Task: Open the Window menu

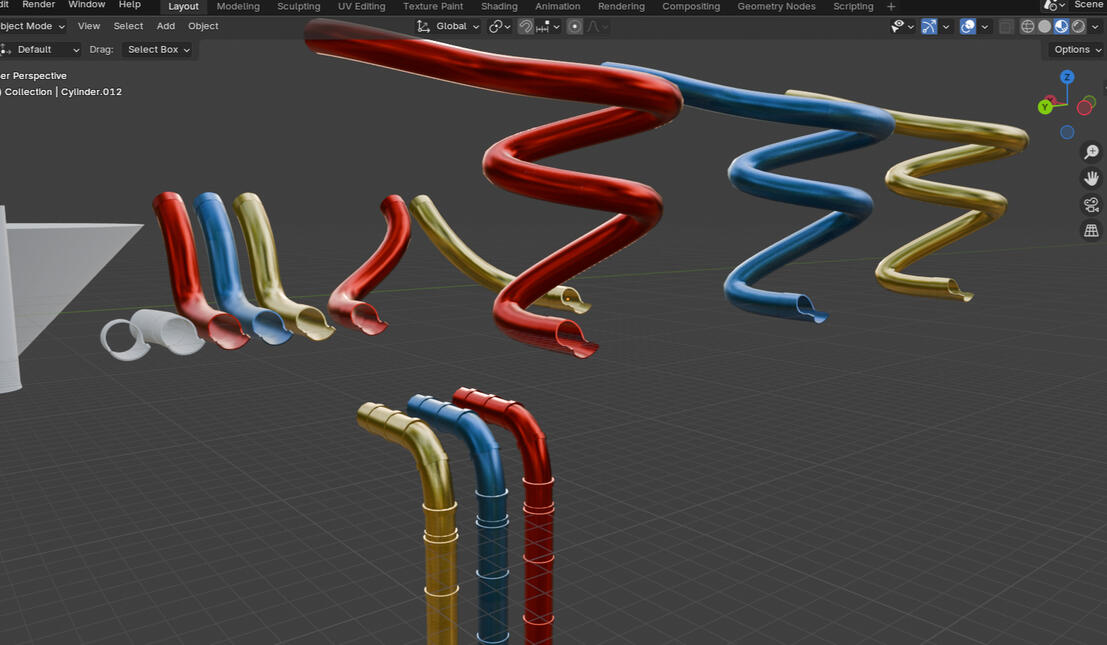Action: click(x=87, y=5)
